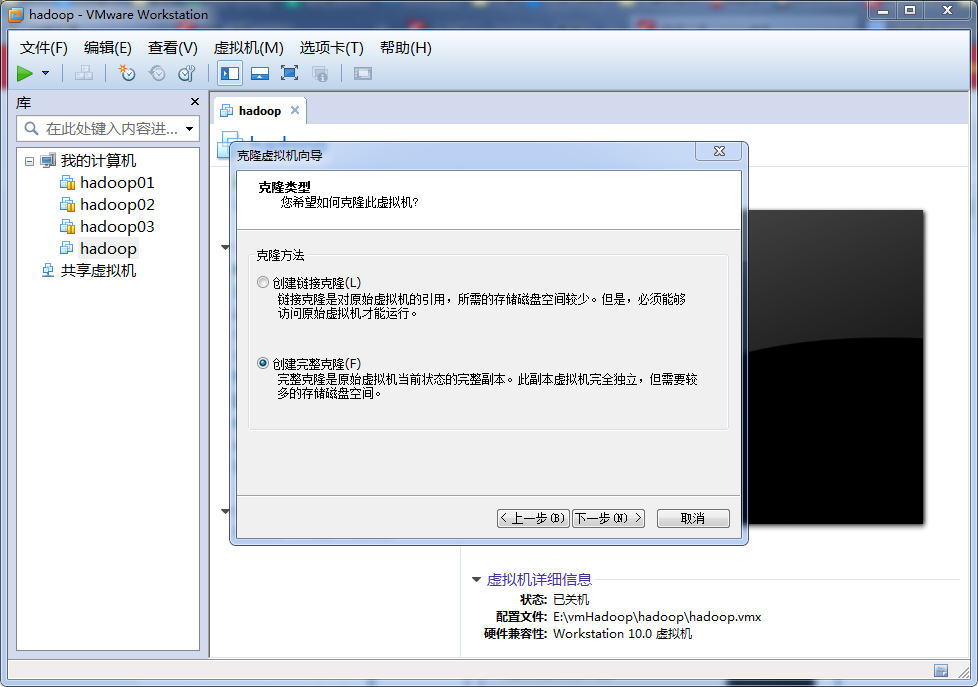
Task: Collapse the 虚拟机详细信息 section
Action: 476,580
